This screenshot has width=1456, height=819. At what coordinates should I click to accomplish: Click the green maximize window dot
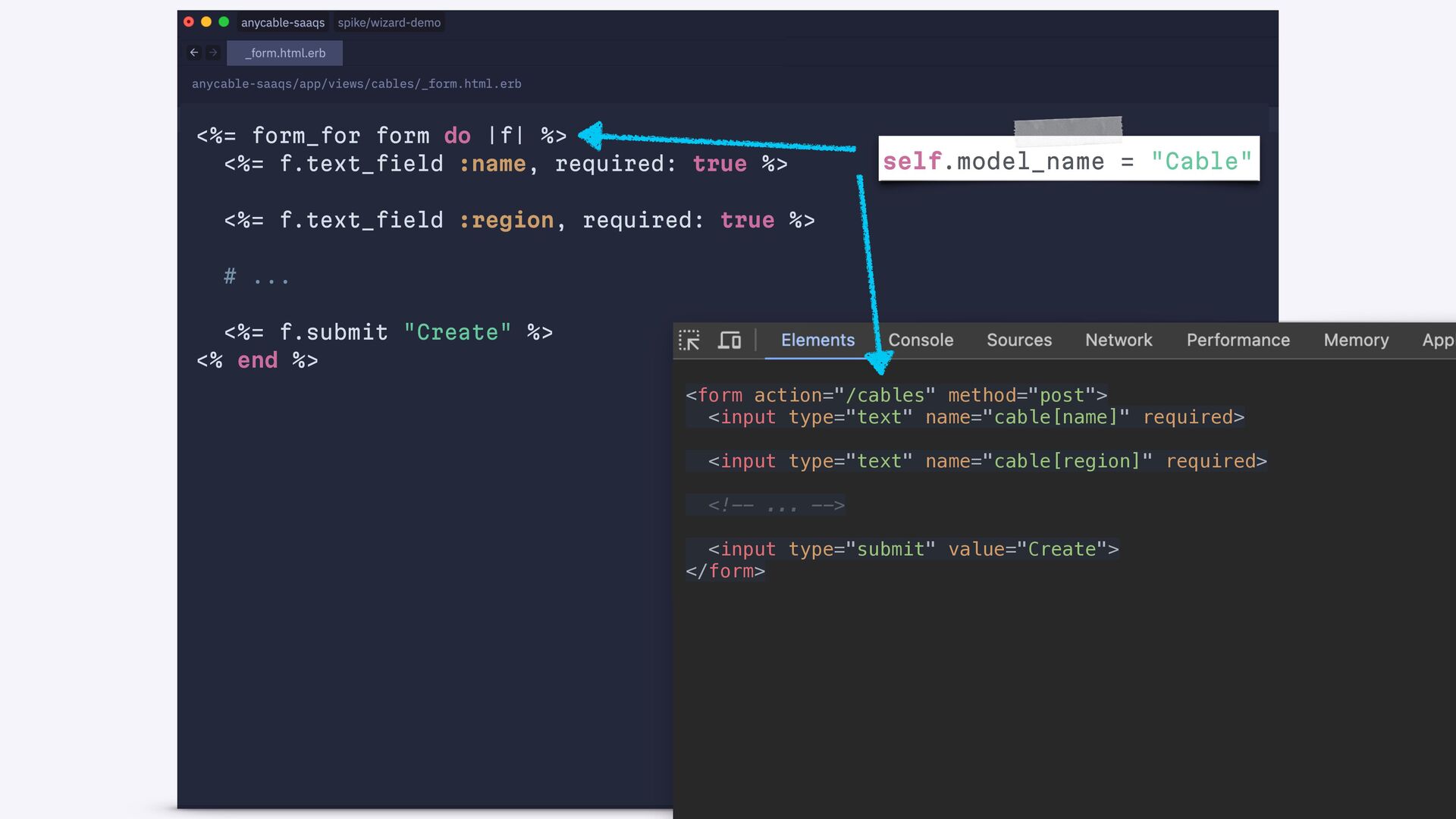(224, 22)
